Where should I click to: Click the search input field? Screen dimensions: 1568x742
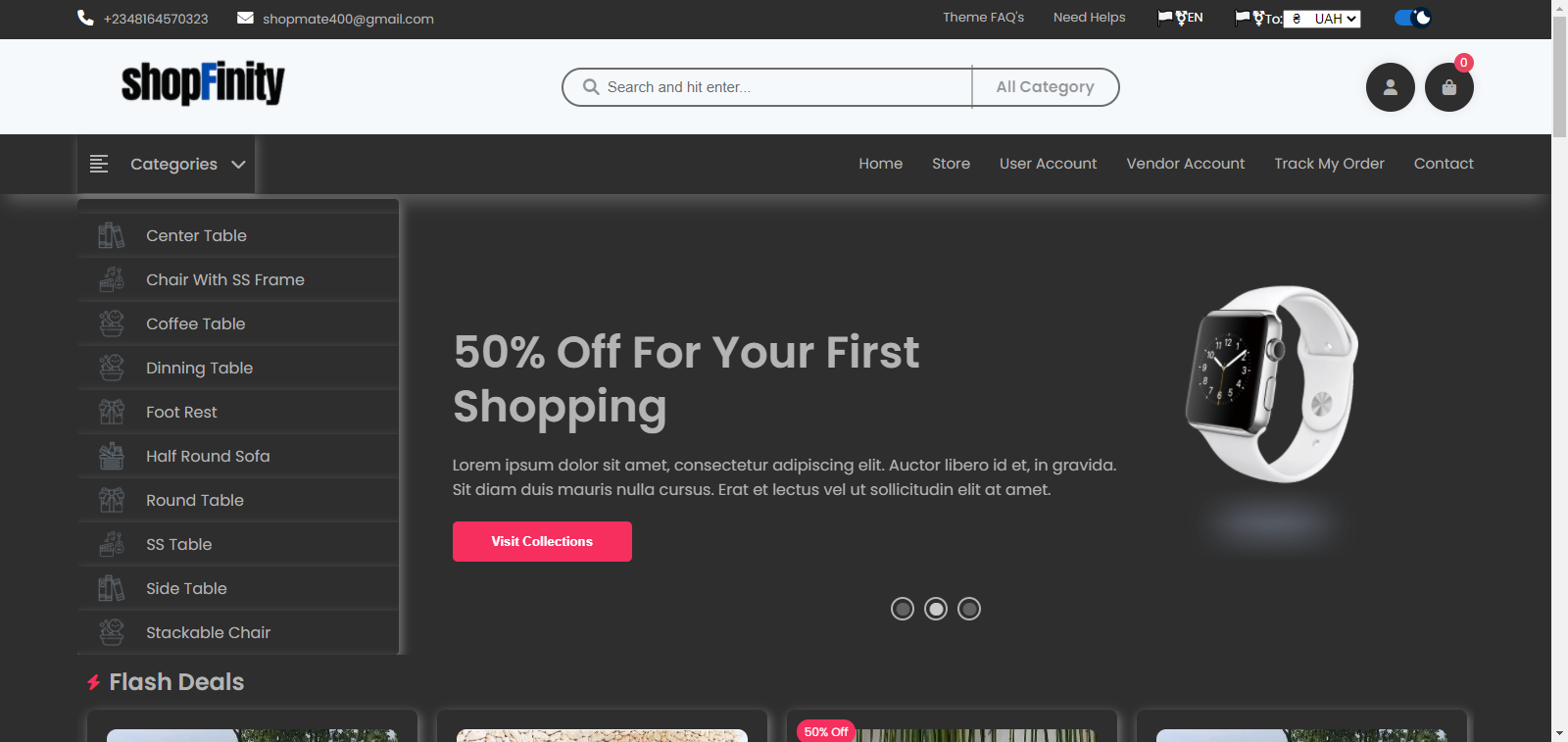tap(784, 87)
